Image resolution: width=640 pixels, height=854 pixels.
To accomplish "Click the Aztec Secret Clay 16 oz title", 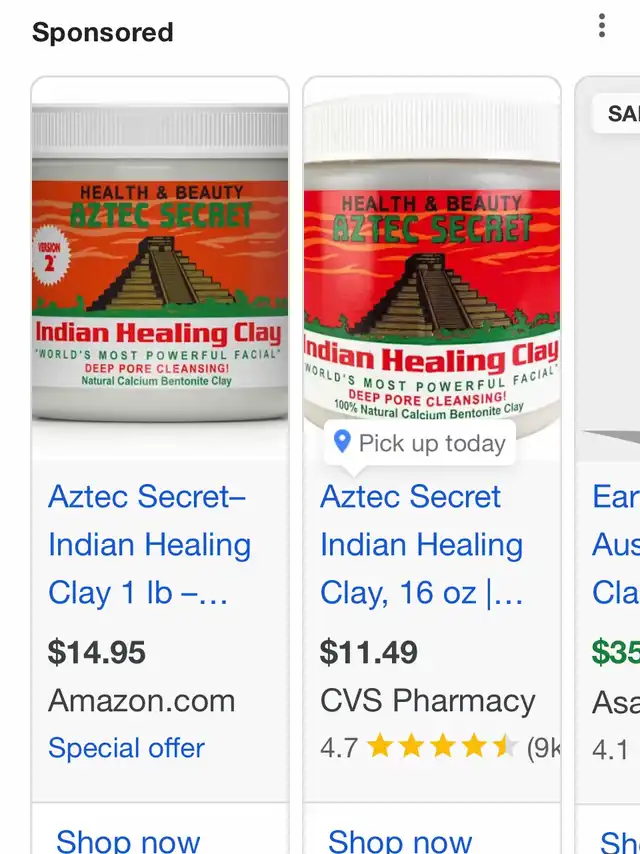I will pyautogui.click(x=422, y=545).
